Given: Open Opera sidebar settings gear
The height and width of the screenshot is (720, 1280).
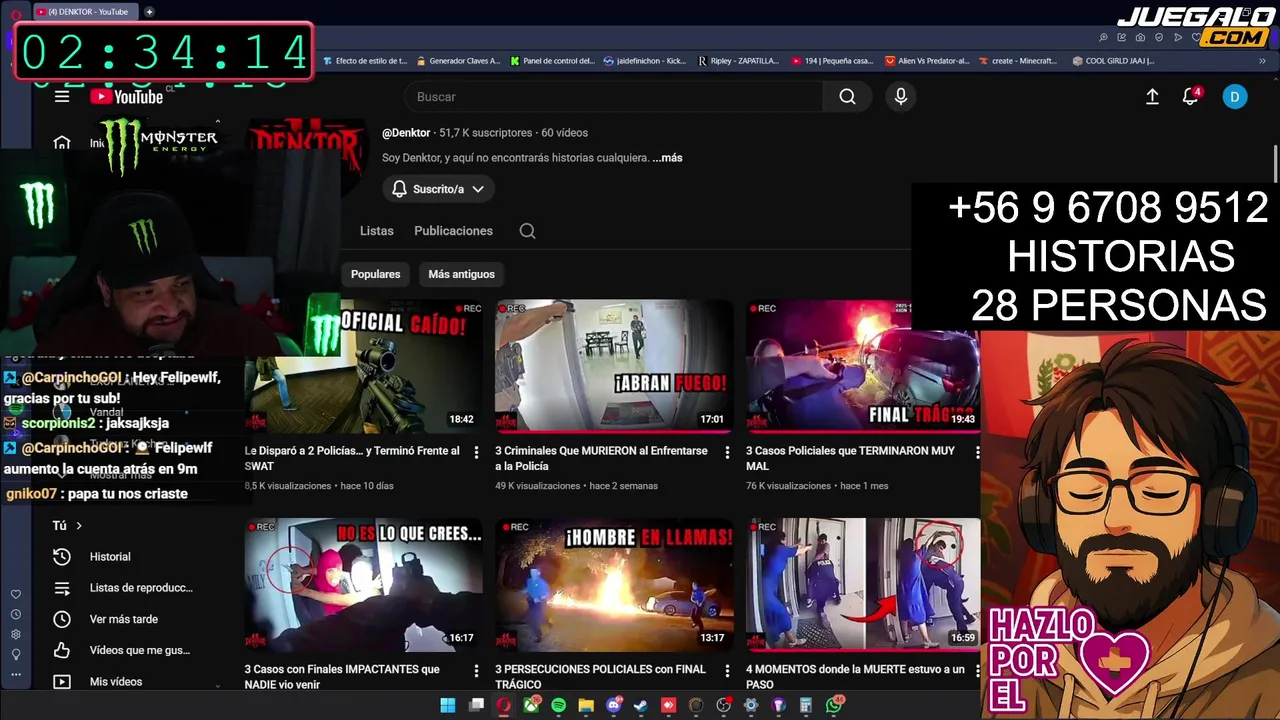Looking at the screenshot, I should (15, 635).
